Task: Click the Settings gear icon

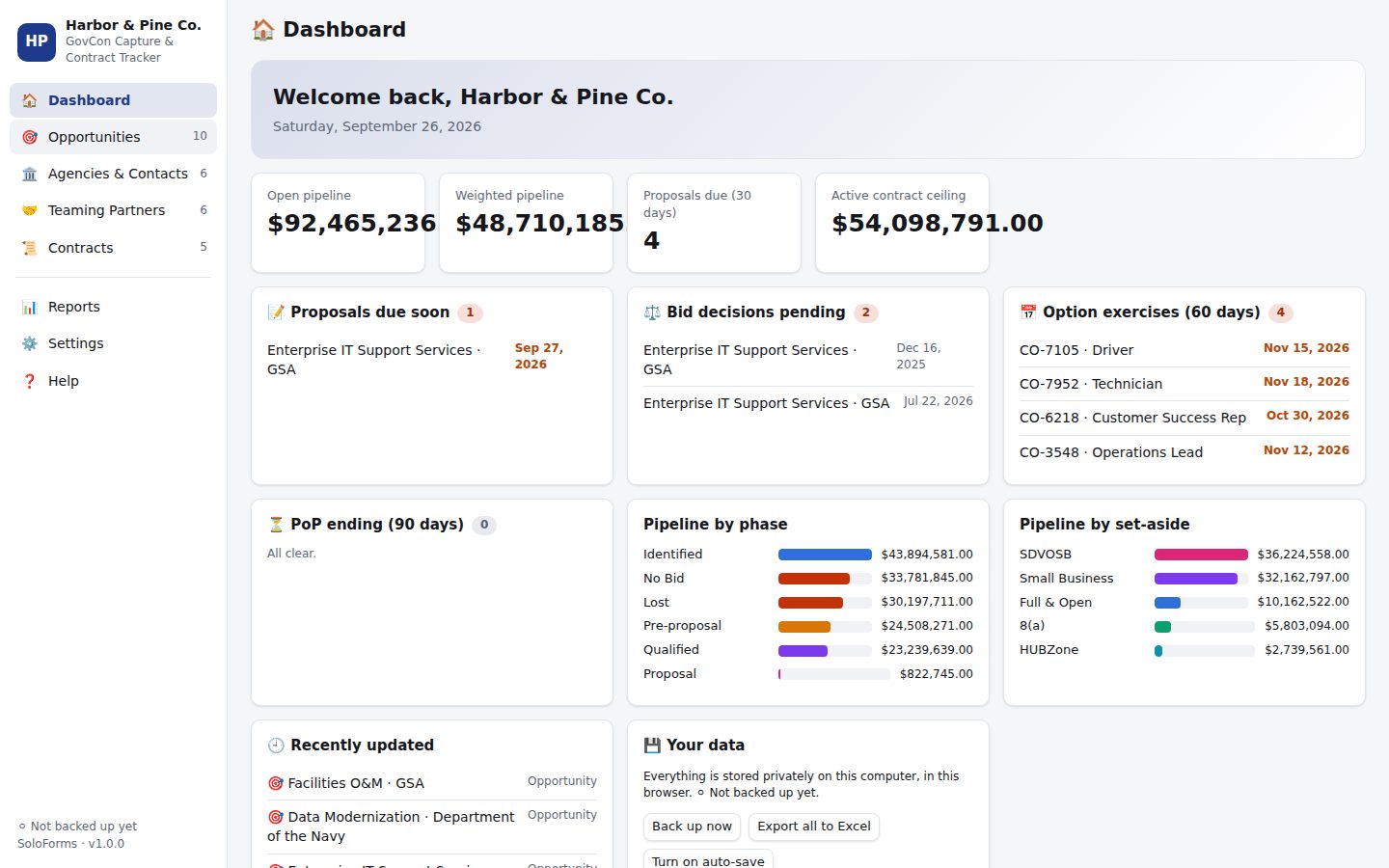Action: pos(30,343)
